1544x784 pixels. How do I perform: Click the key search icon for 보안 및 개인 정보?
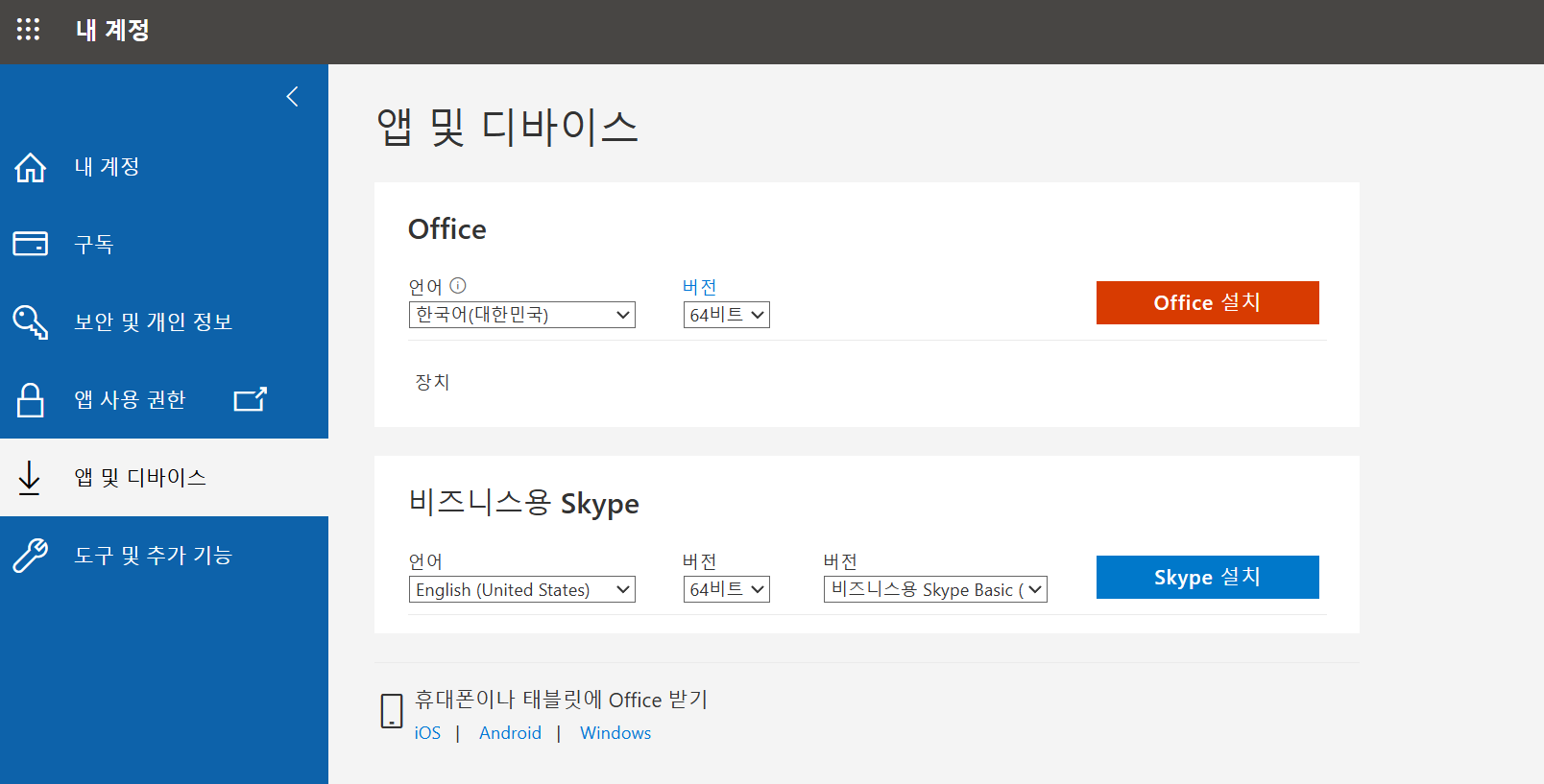pos(31,321)
